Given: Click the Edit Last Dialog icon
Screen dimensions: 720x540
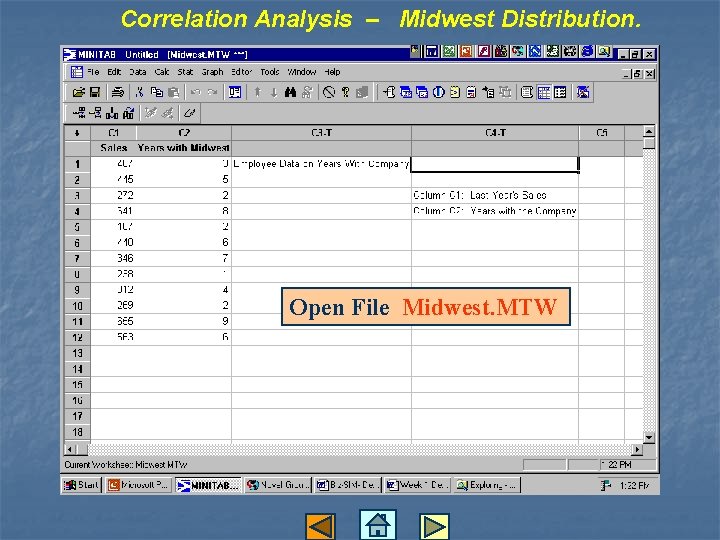Looking at the screenshot, I should pyautogui.click(x=235, y=92).
